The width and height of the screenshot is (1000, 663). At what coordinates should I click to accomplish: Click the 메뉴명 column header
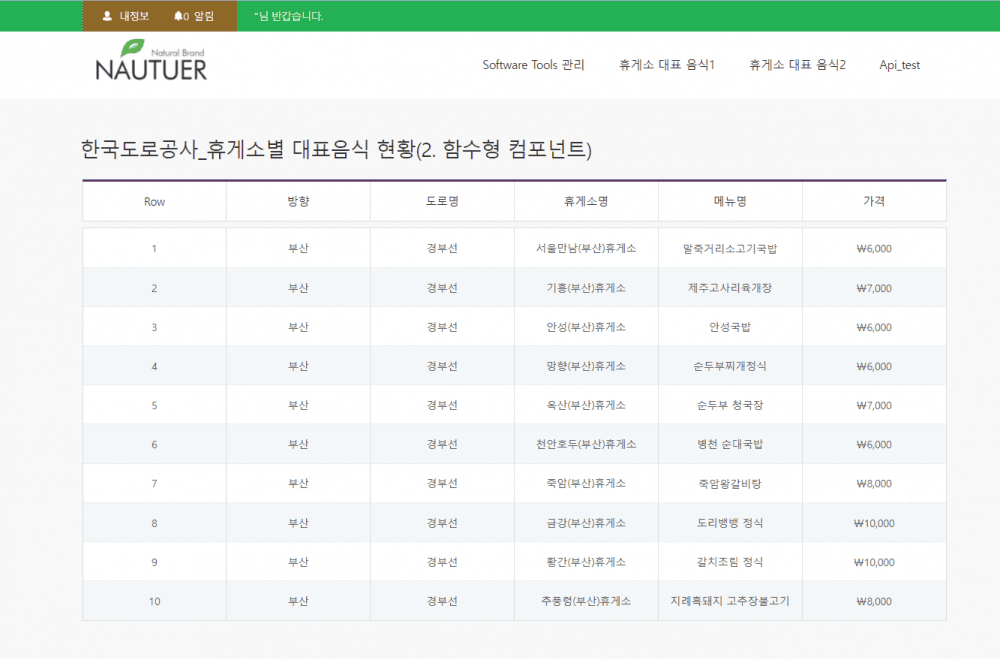tap(730, 201)
